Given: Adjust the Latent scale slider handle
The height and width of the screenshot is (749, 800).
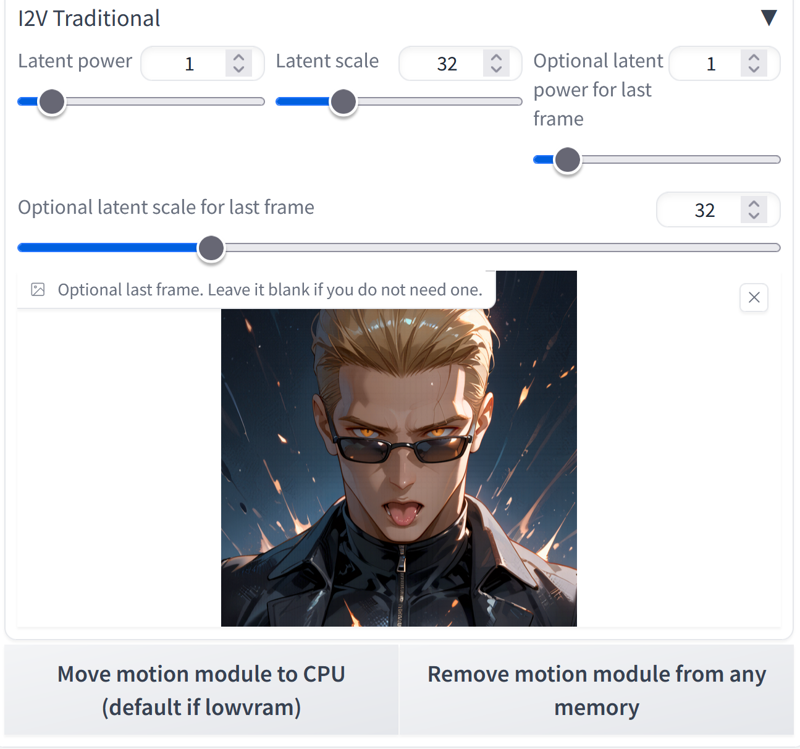Looking at the screenshot, I should (343, 102).
